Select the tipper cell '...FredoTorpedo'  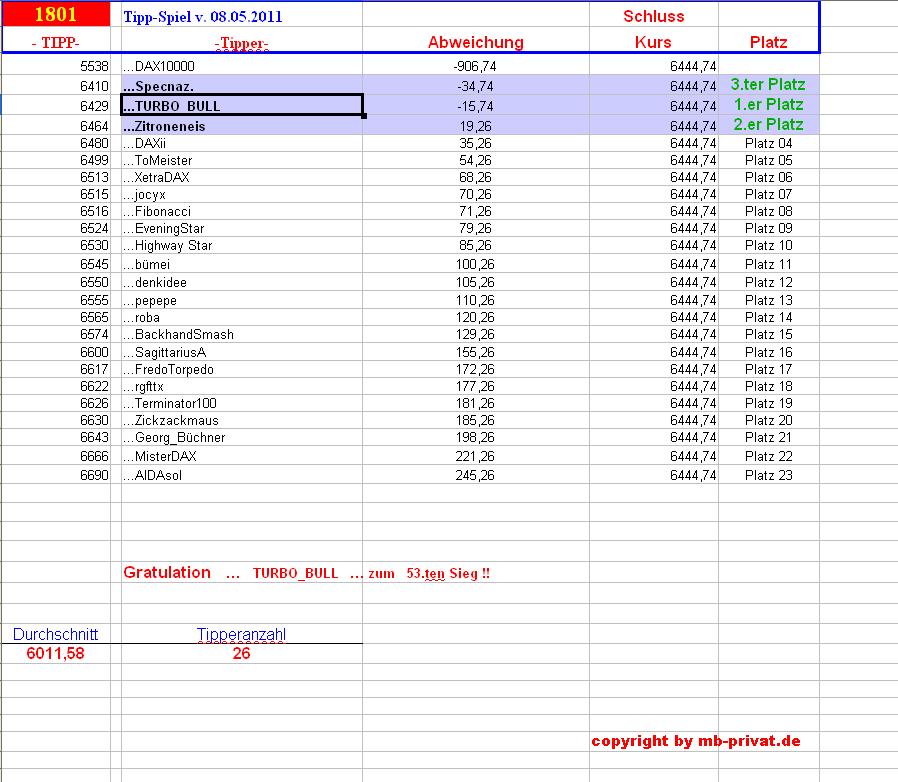click(242, 370)
